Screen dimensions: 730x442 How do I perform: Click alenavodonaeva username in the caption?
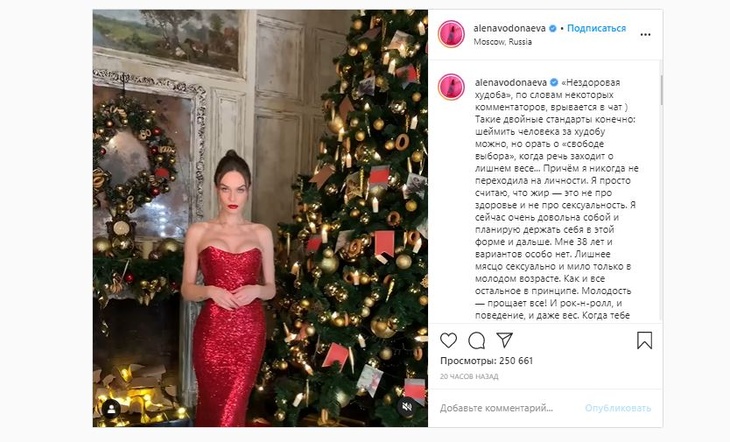pos(511,82)
